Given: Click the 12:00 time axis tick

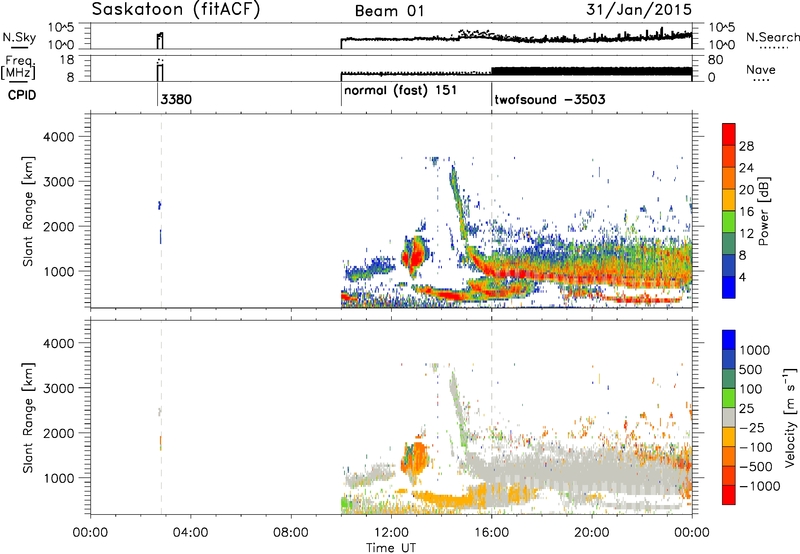Looking at the screenshot, I should 391,533.
